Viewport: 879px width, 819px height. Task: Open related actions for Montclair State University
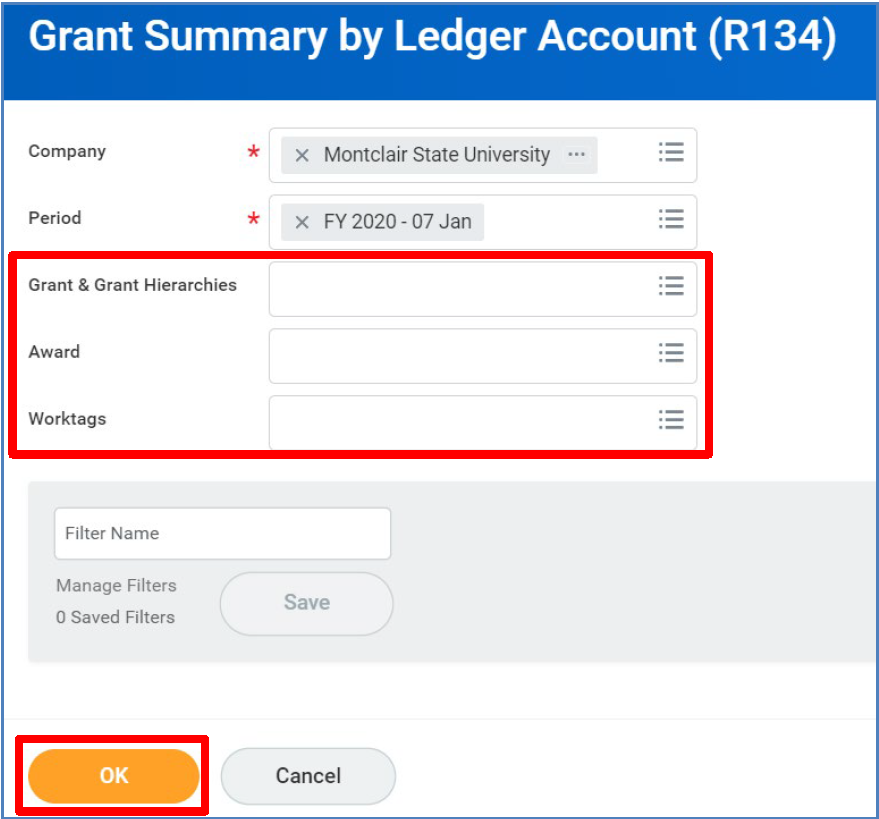(x=576, y=154)
